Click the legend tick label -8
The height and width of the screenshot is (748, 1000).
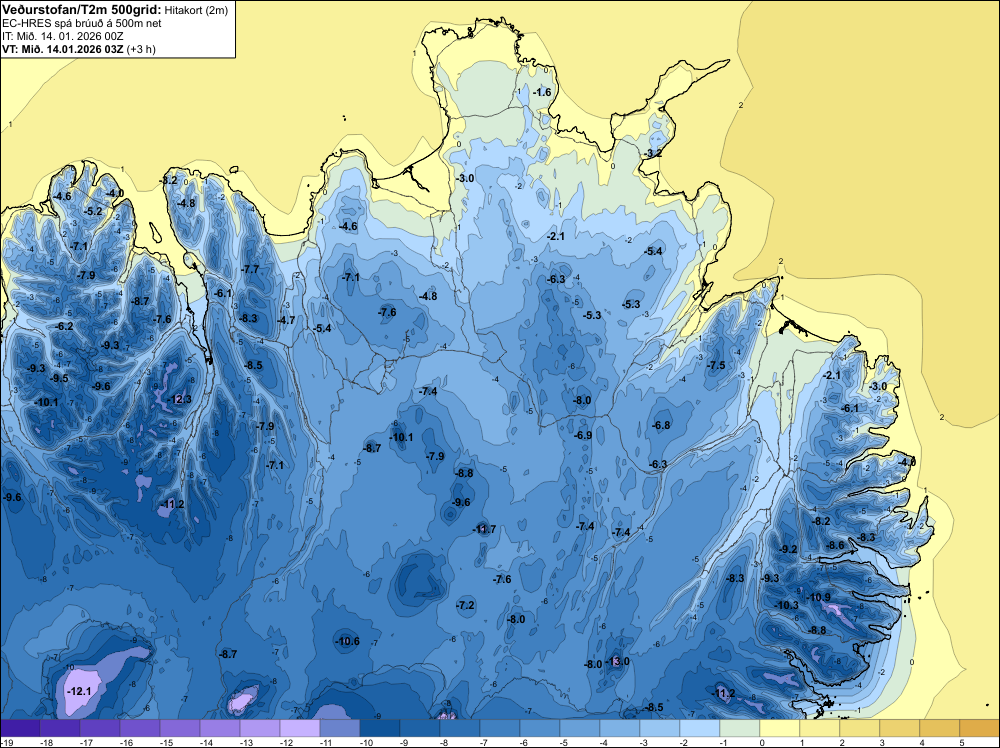coord(444,742)
